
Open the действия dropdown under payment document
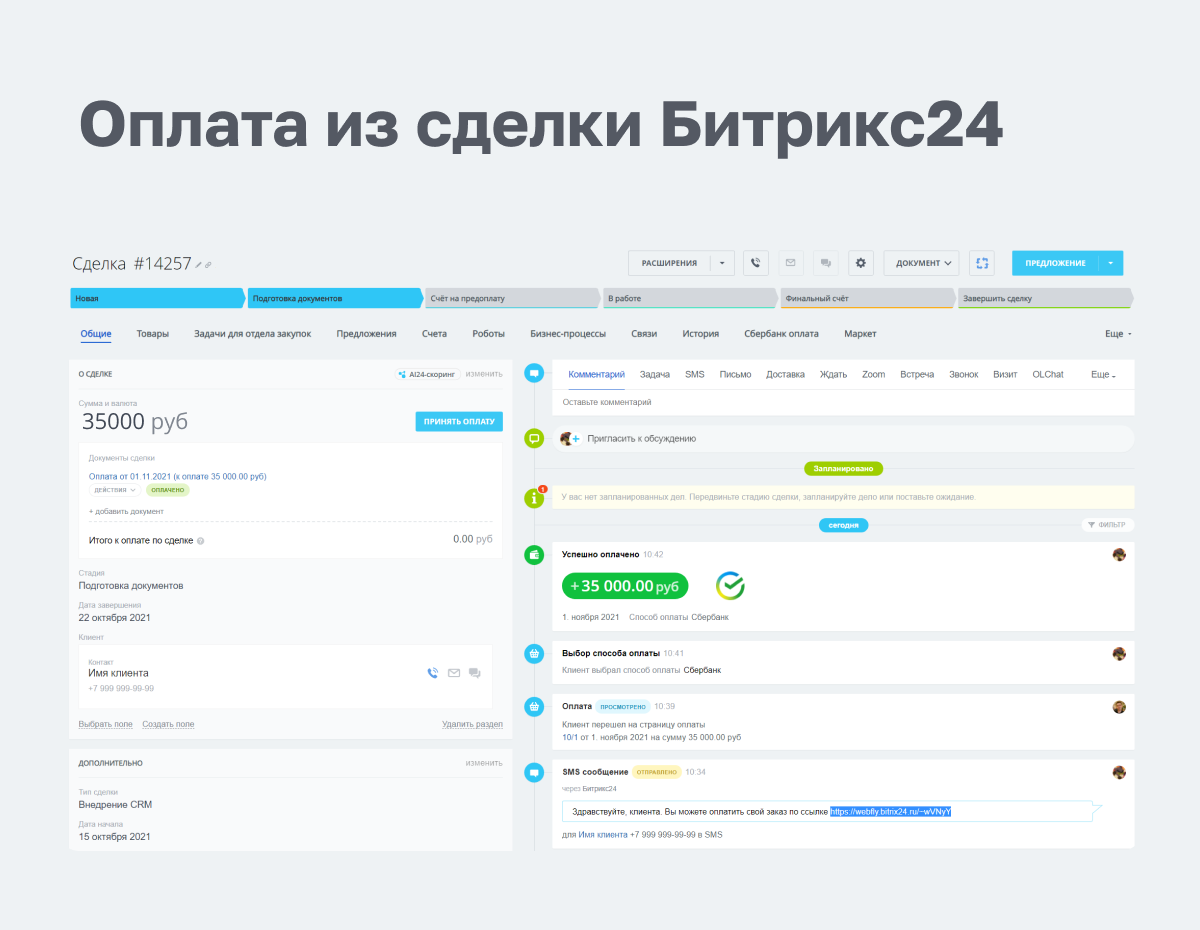[x=114, y=490]
